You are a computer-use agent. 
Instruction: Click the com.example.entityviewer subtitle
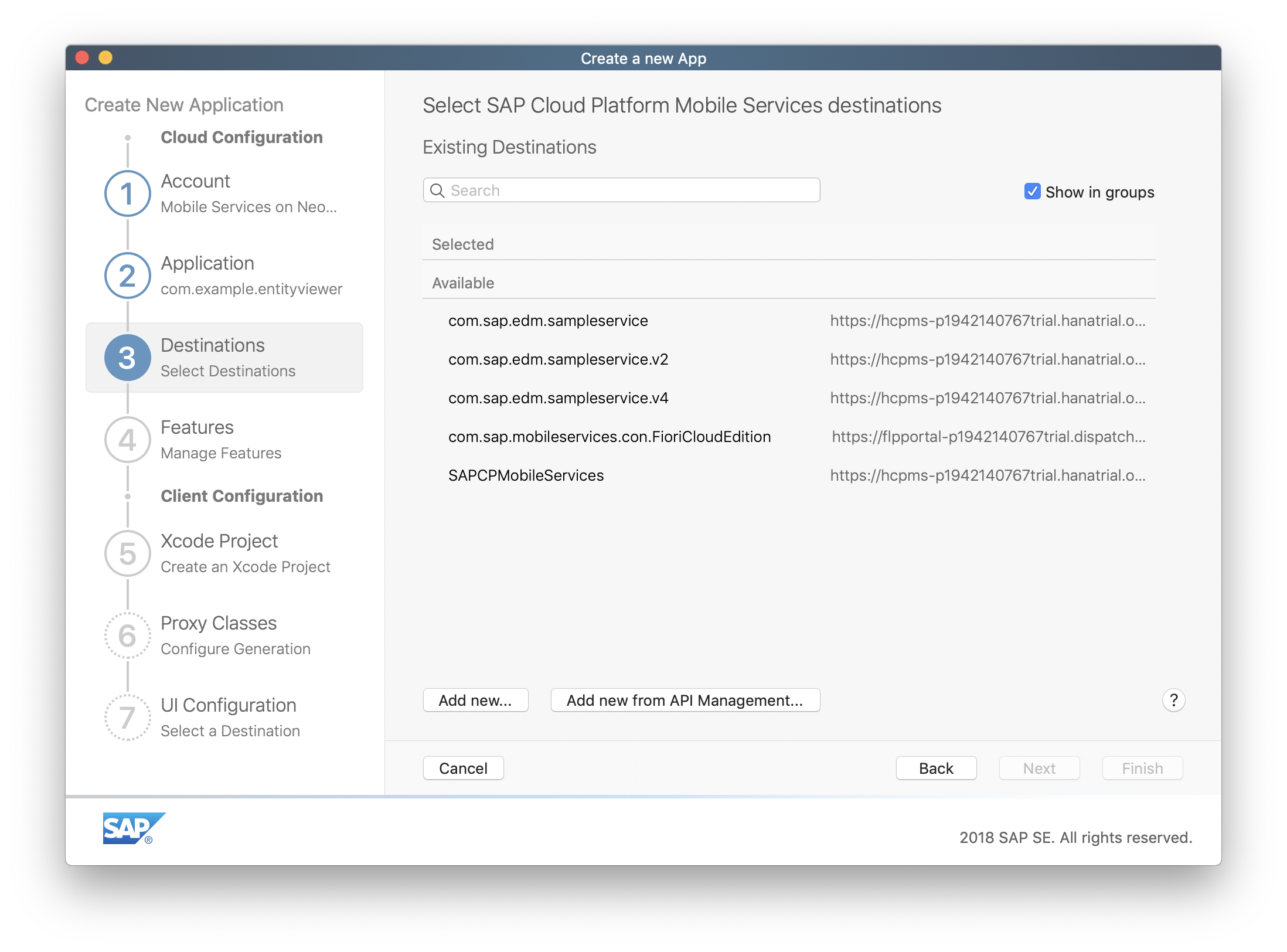tap(251, 289)
